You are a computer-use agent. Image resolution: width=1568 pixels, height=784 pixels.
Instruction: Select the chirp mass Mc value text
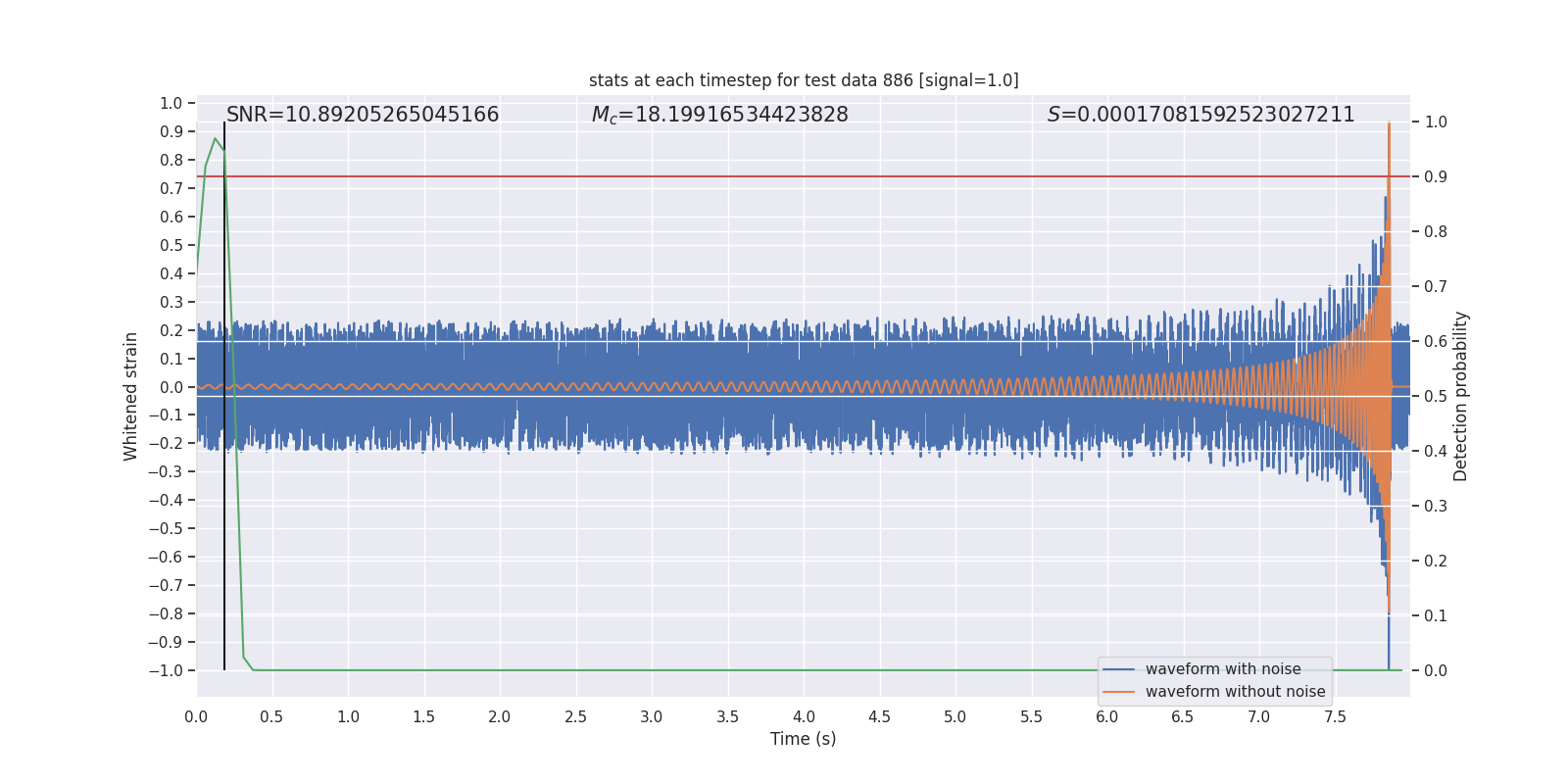(719, 115)
